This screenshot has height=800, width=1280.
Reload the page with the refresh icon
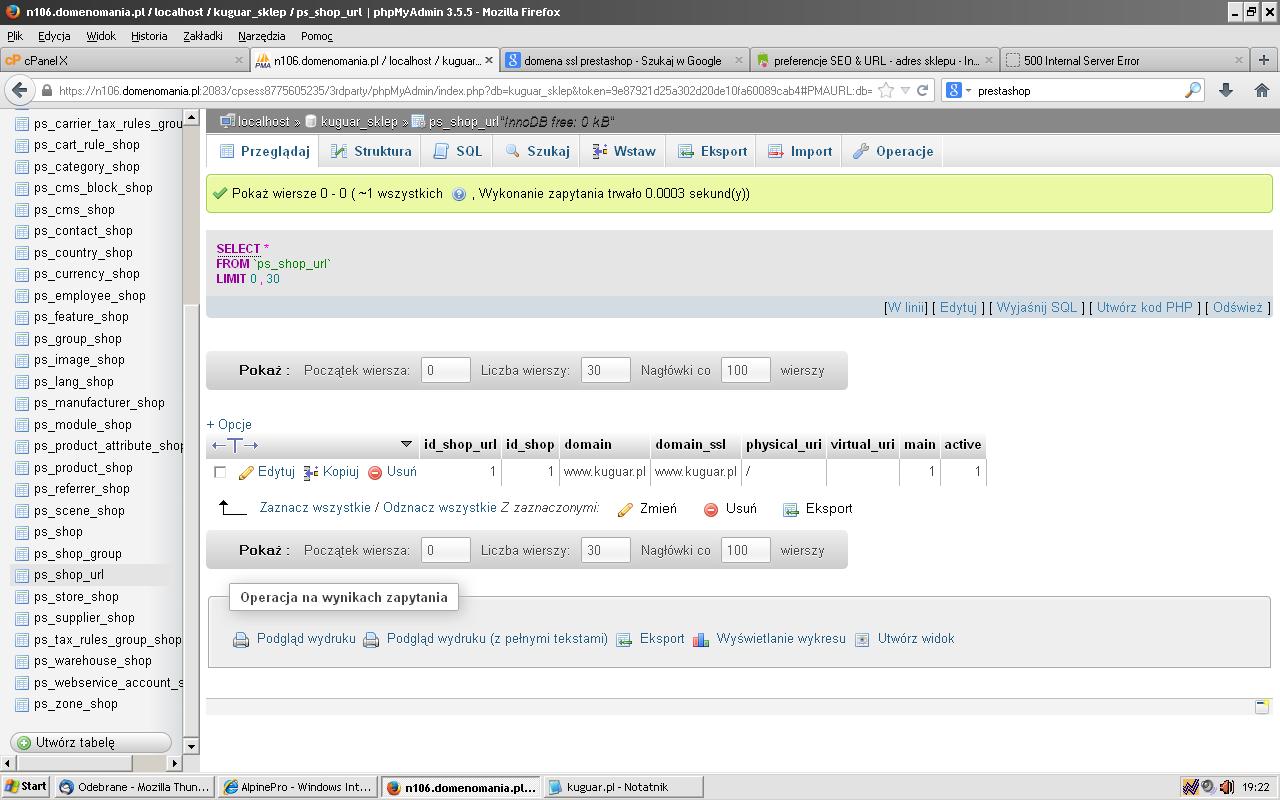(x=923, y=90)
